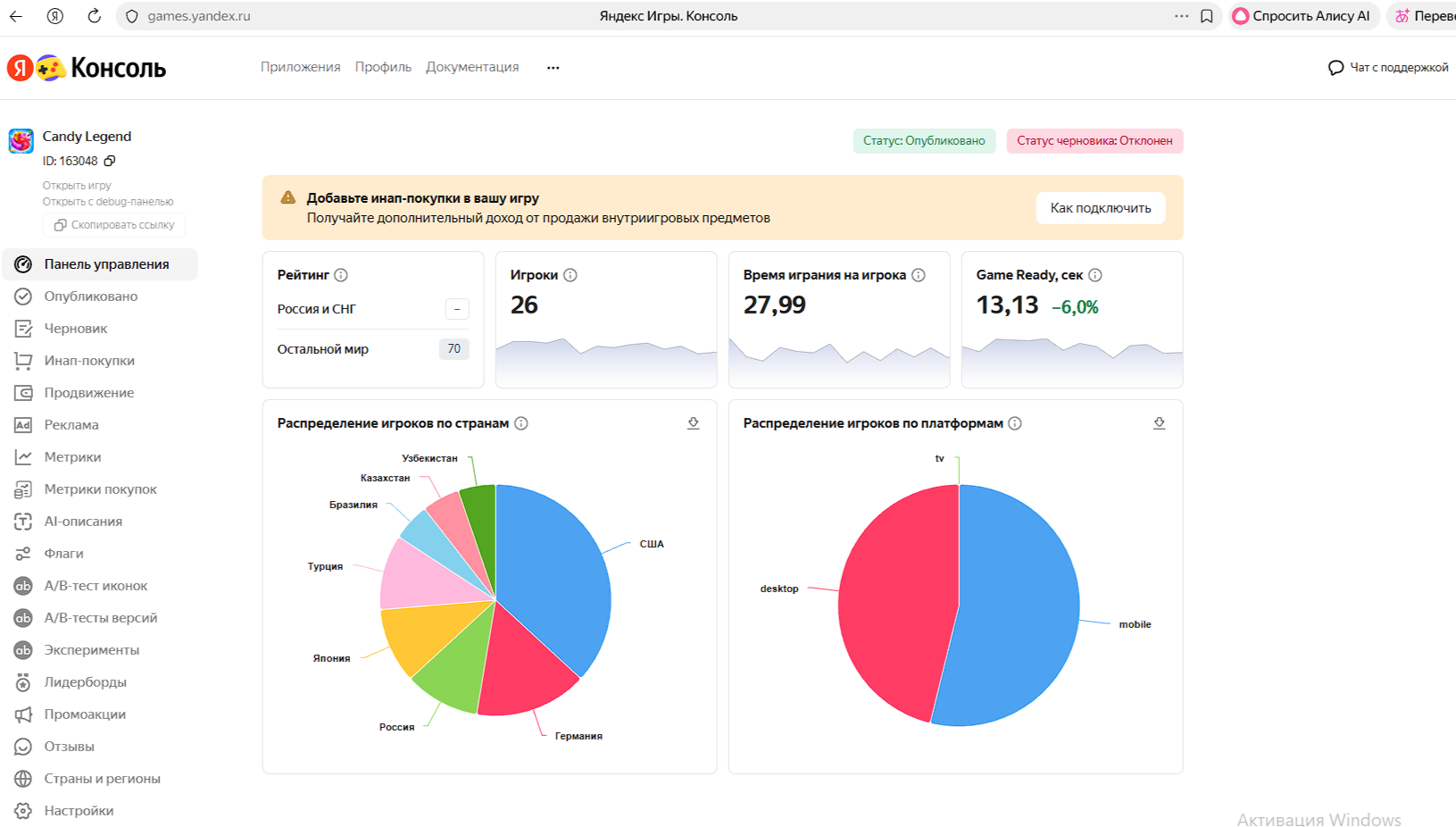Click the browser bookmark icon
The height and width of the screenshot is (827, 1456).
(1207, 16)
